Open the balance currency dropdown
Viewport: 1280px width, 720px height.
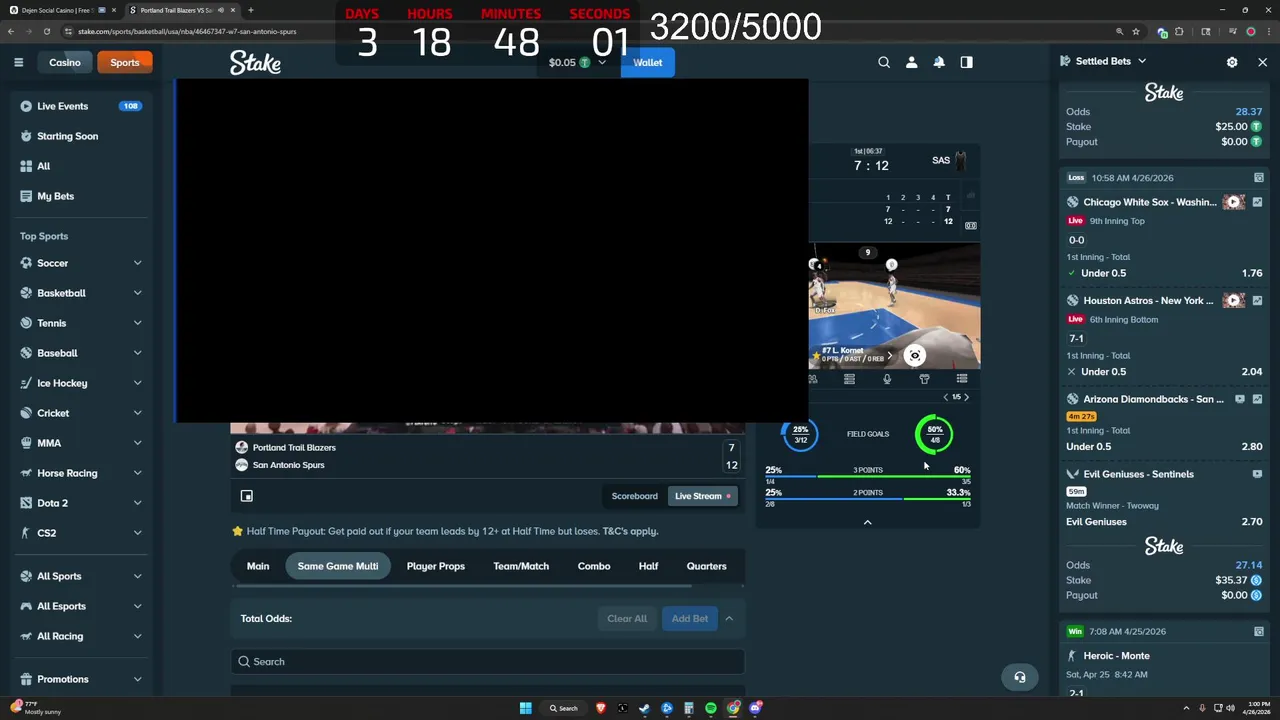pyautogui.click(x=602, y=62)
